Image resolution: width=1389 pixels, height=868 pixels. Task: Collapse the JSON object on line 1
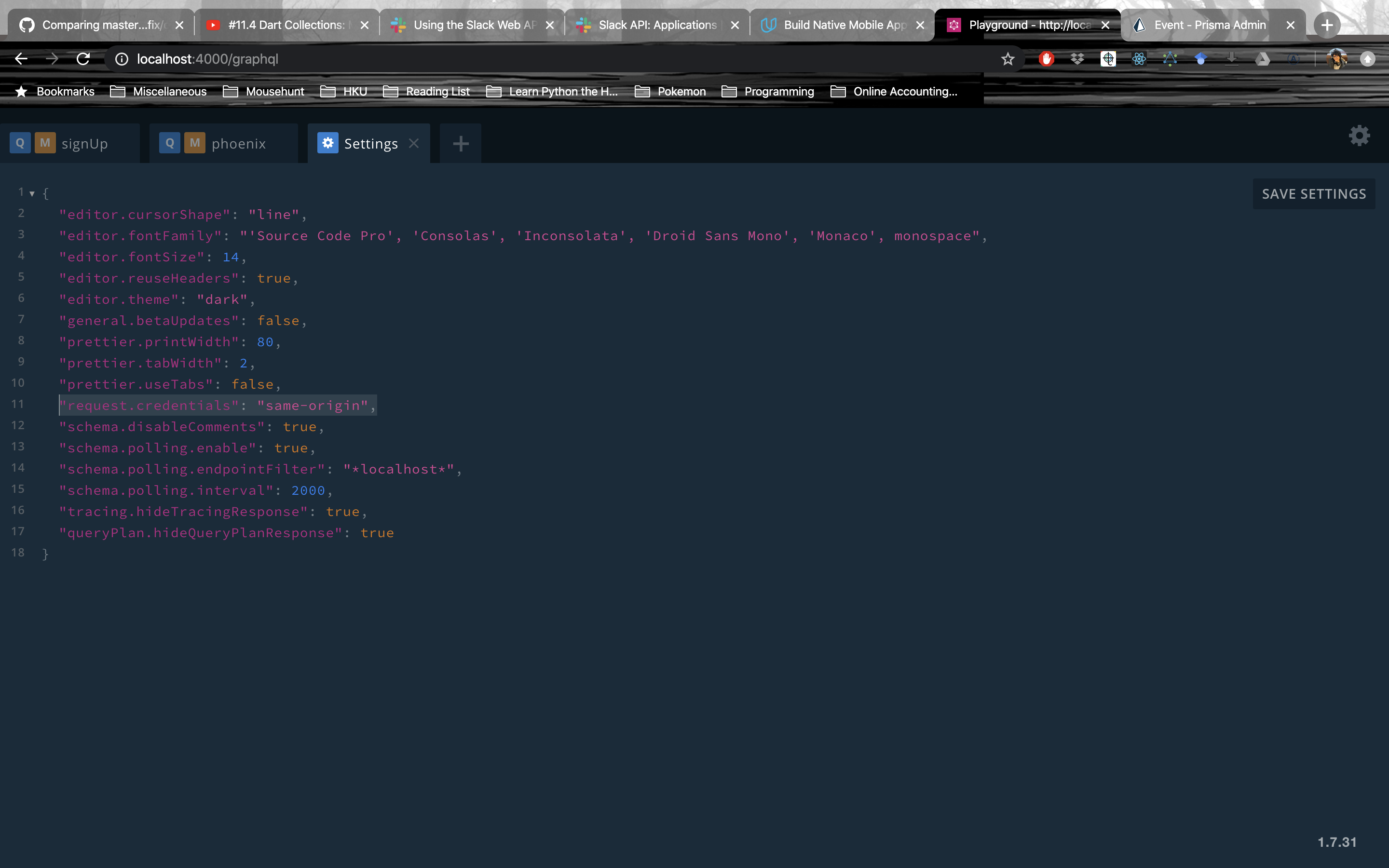(32, 193)
